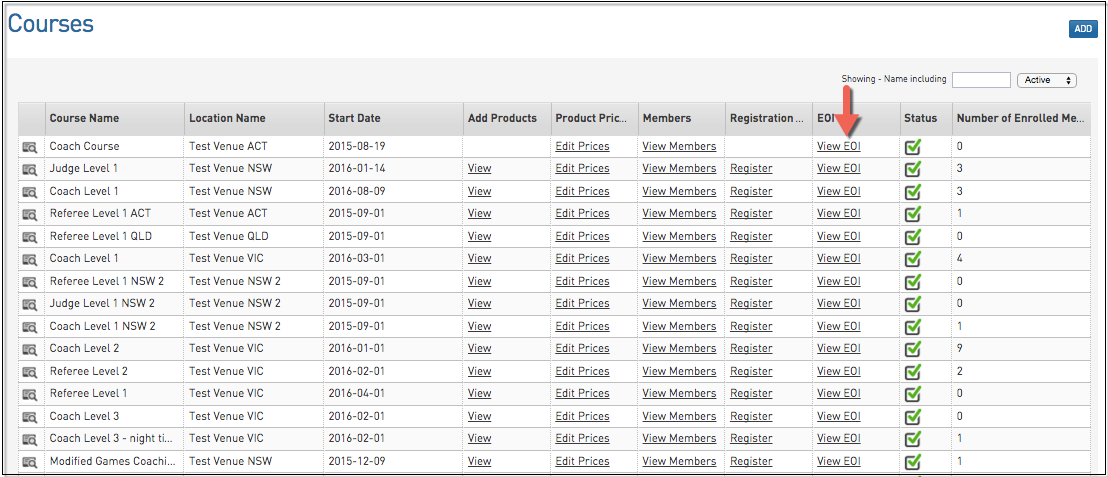
Task: Click Edit Prices for Judge Level 1
Action: coord(582,168)
